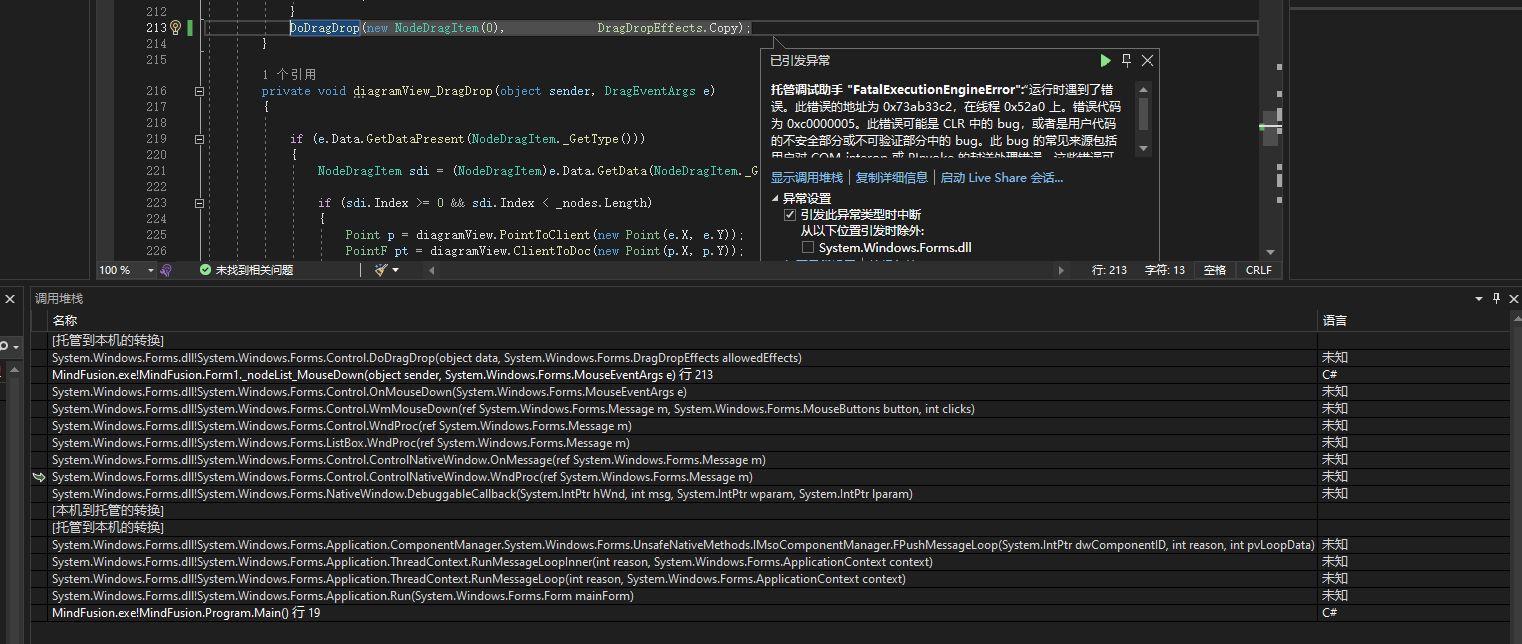Click the green Continue arrow in exception popup
This screenshot has height=644, width=1522.
1105,61
